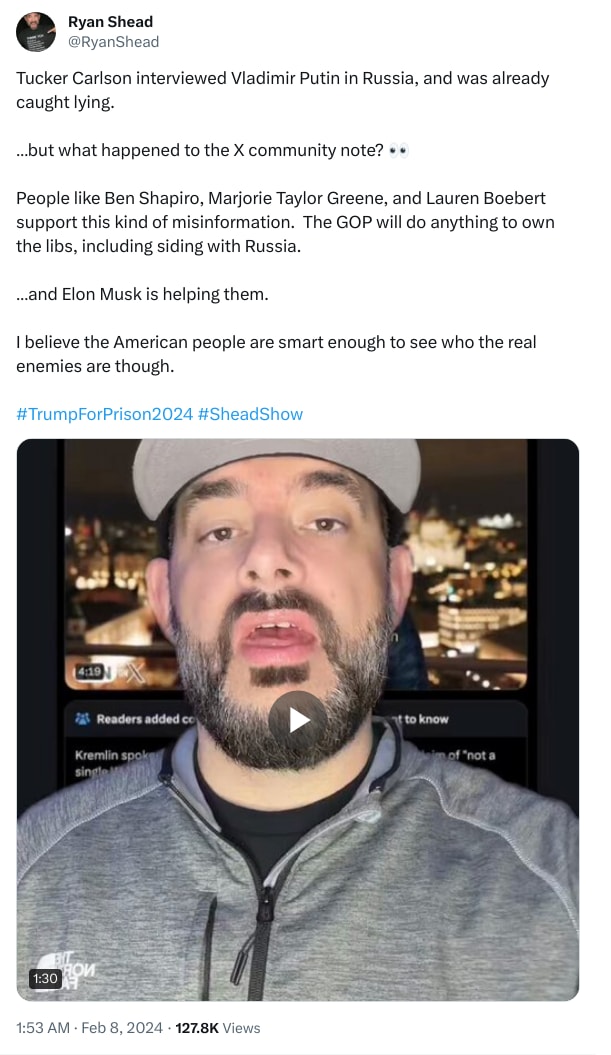Follow the #SheadShow hashtag link

(x=251, y=414)
